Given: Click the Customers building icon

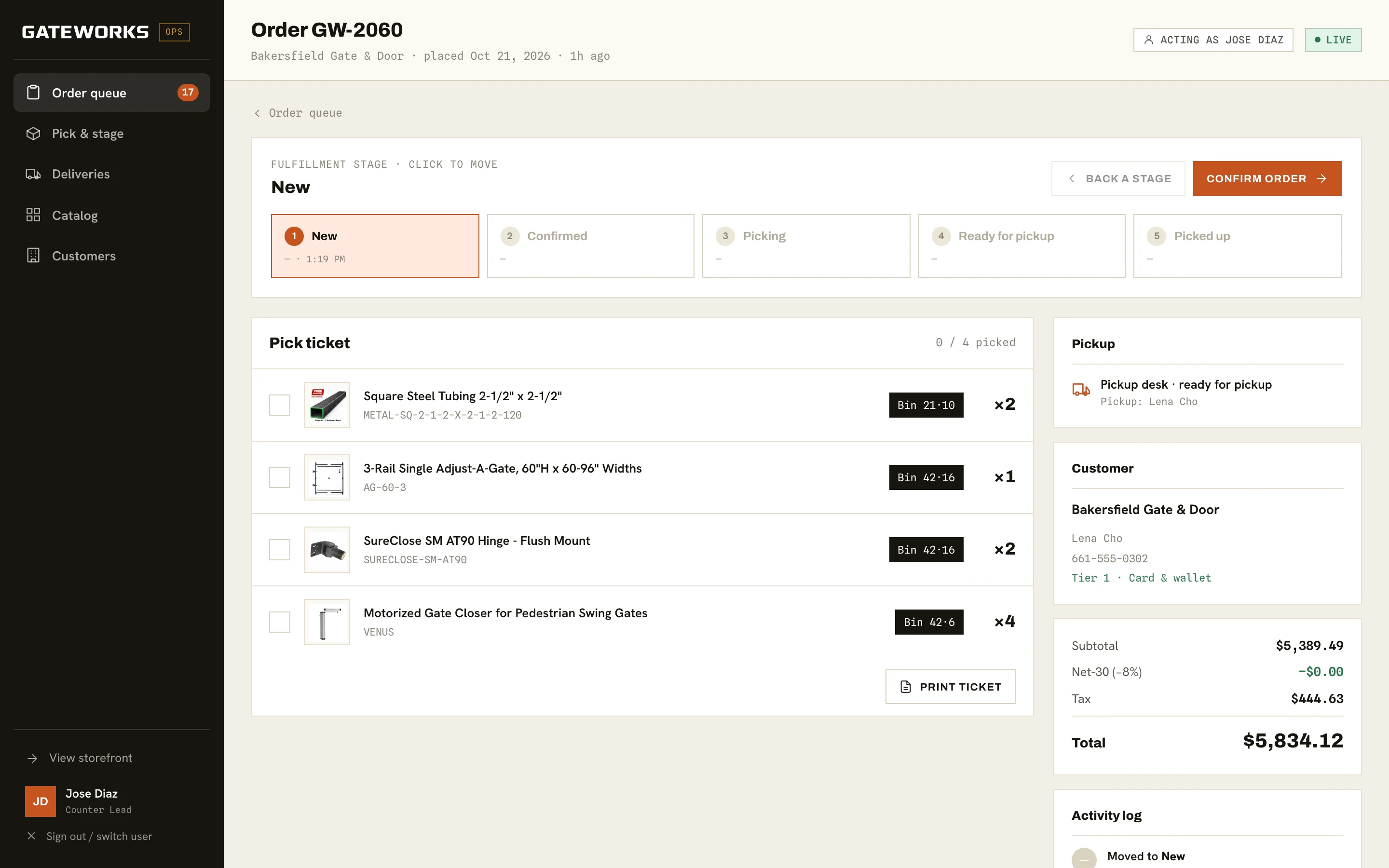Looking at the screenshot, I should click(33, 256).
